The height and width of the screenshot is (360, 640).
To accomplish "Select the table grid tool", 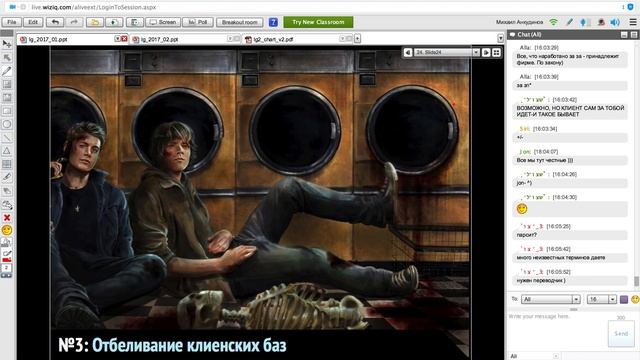I will [x=7, y=164].
